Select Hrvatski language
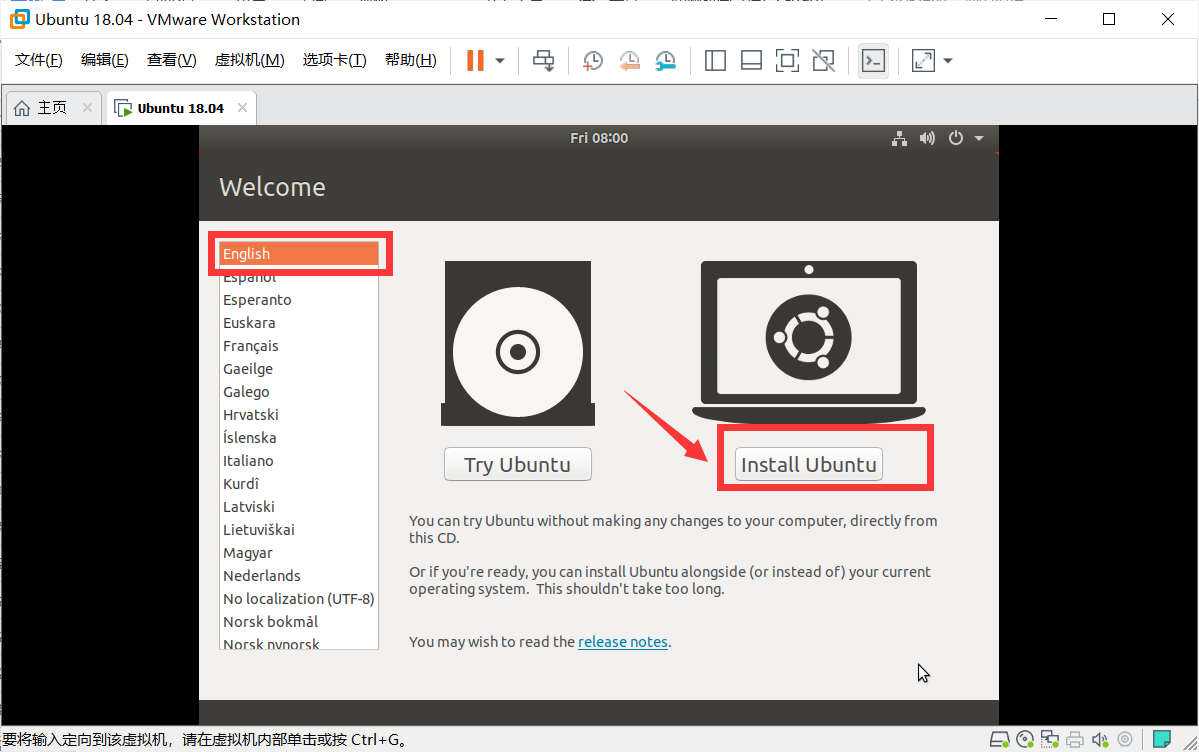Screen dimensions: 1199x752 299,415
